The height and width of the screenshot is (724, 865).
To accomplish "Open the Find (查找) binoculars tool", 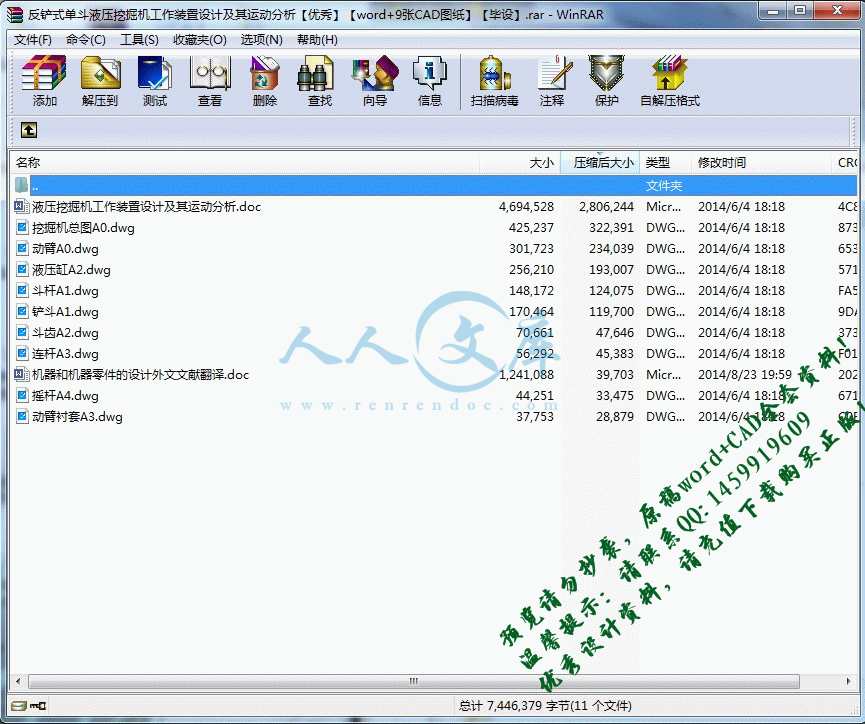I will point(316,73).
